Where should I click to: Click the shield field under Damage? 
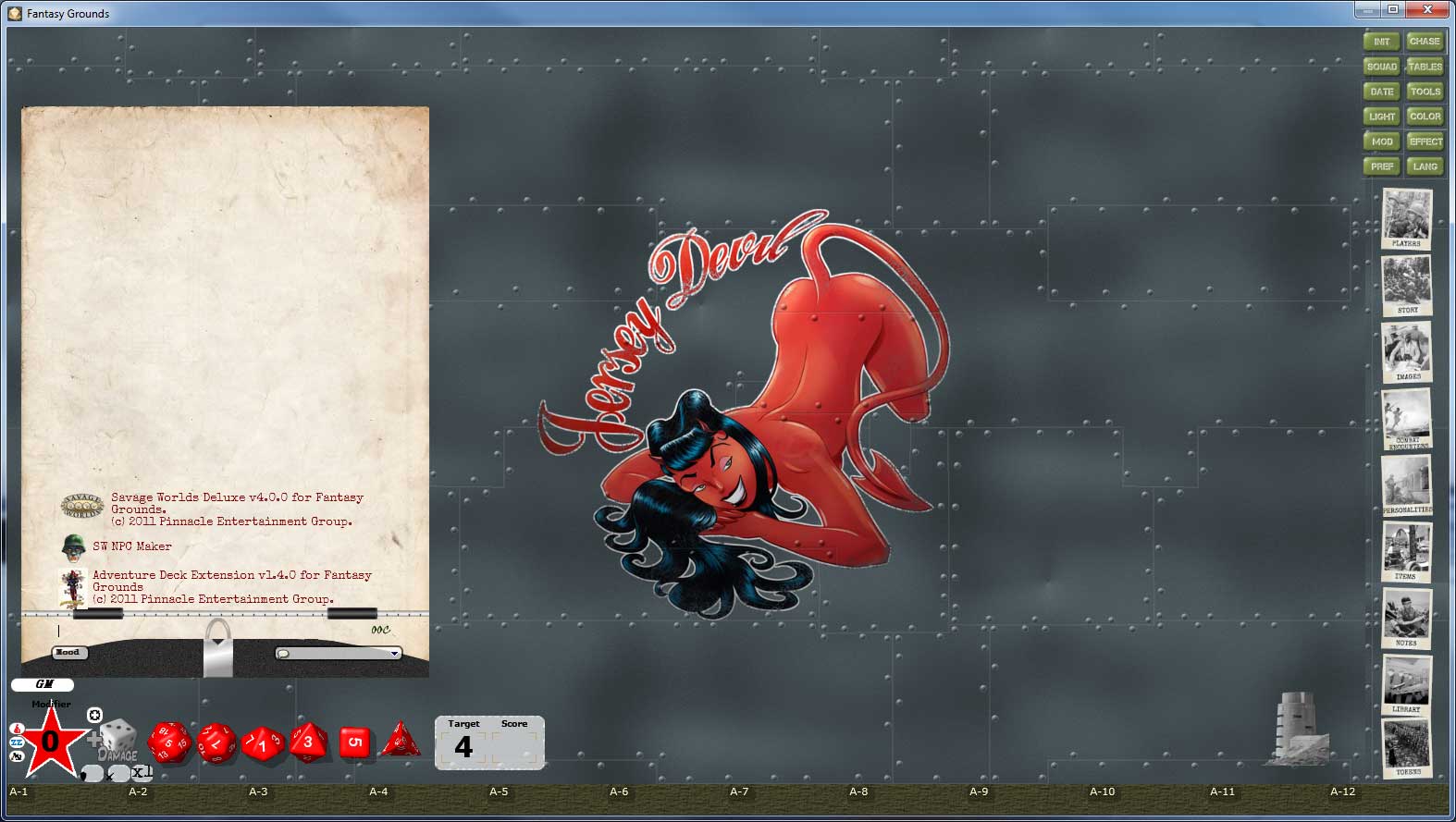click(x=93, y=773)
